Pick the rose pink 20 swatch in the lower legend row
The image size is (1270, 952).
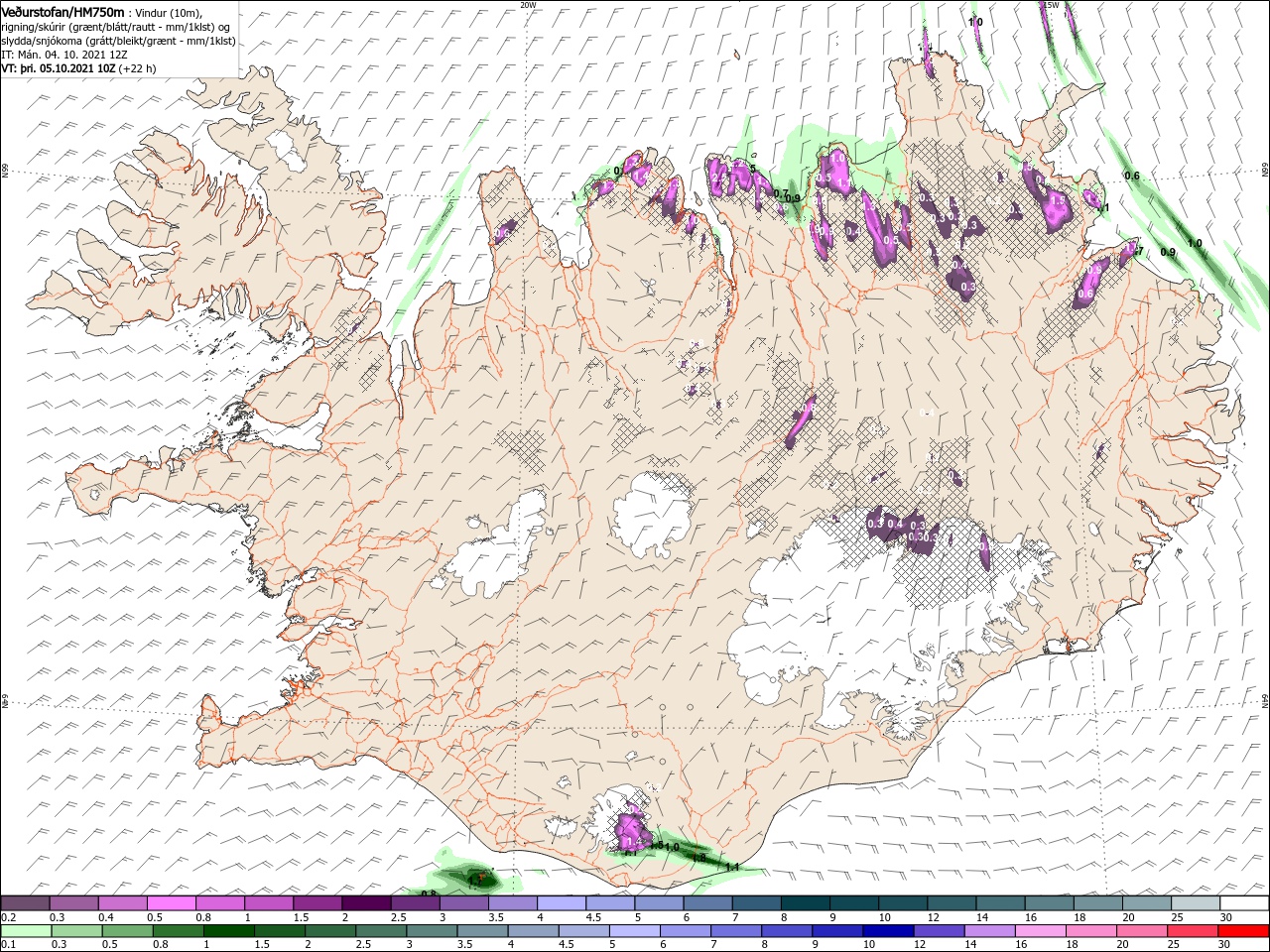(1141, 931)
